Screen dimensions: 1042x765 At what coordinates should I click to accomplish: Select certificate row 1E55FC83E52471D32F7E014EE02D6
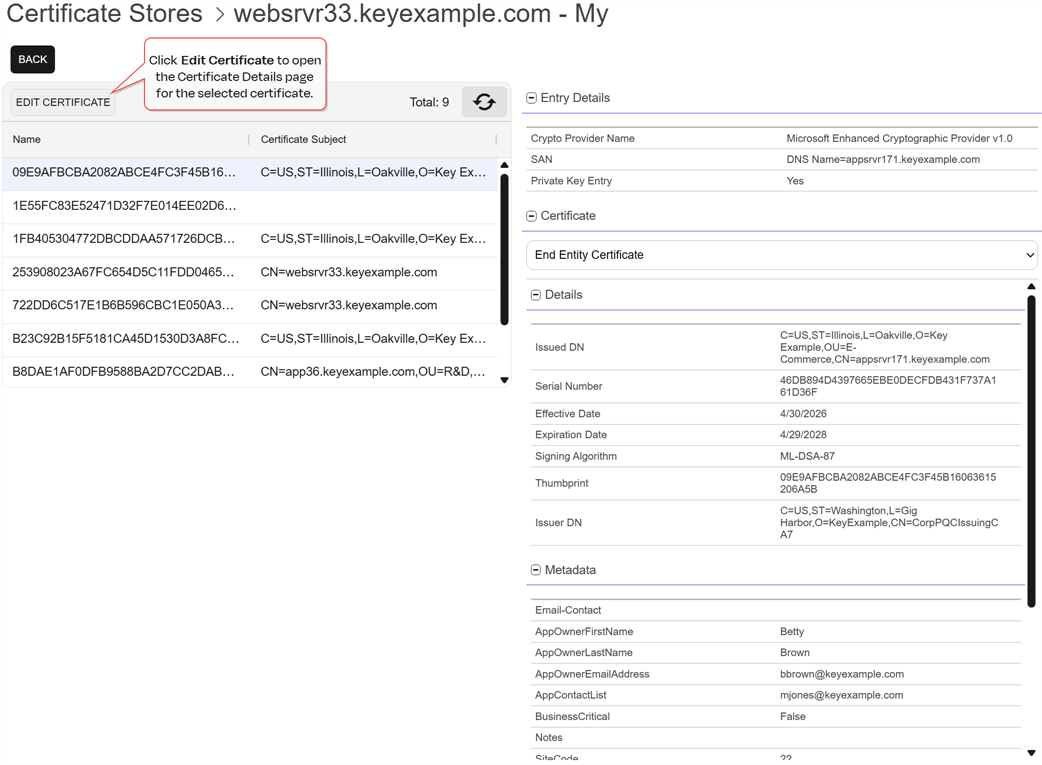click(x=251, y=206)
